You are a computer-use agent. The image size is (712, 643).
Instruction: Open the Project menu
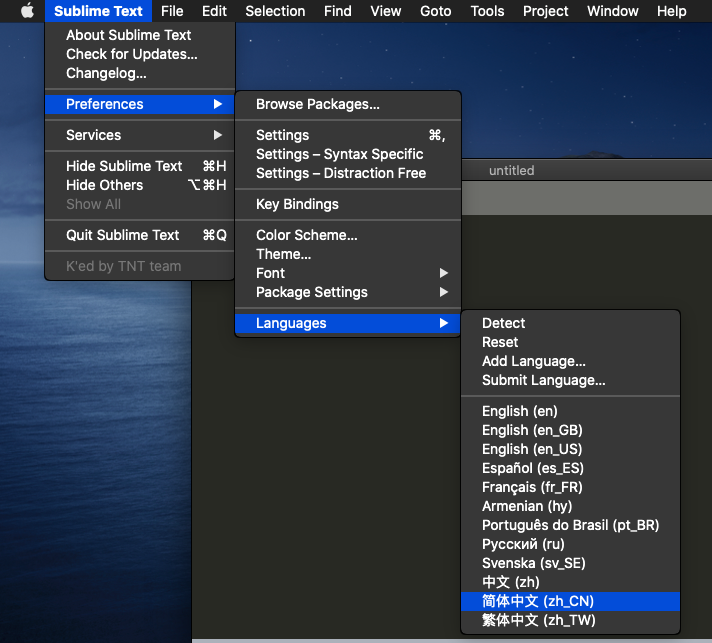point(545,10)
